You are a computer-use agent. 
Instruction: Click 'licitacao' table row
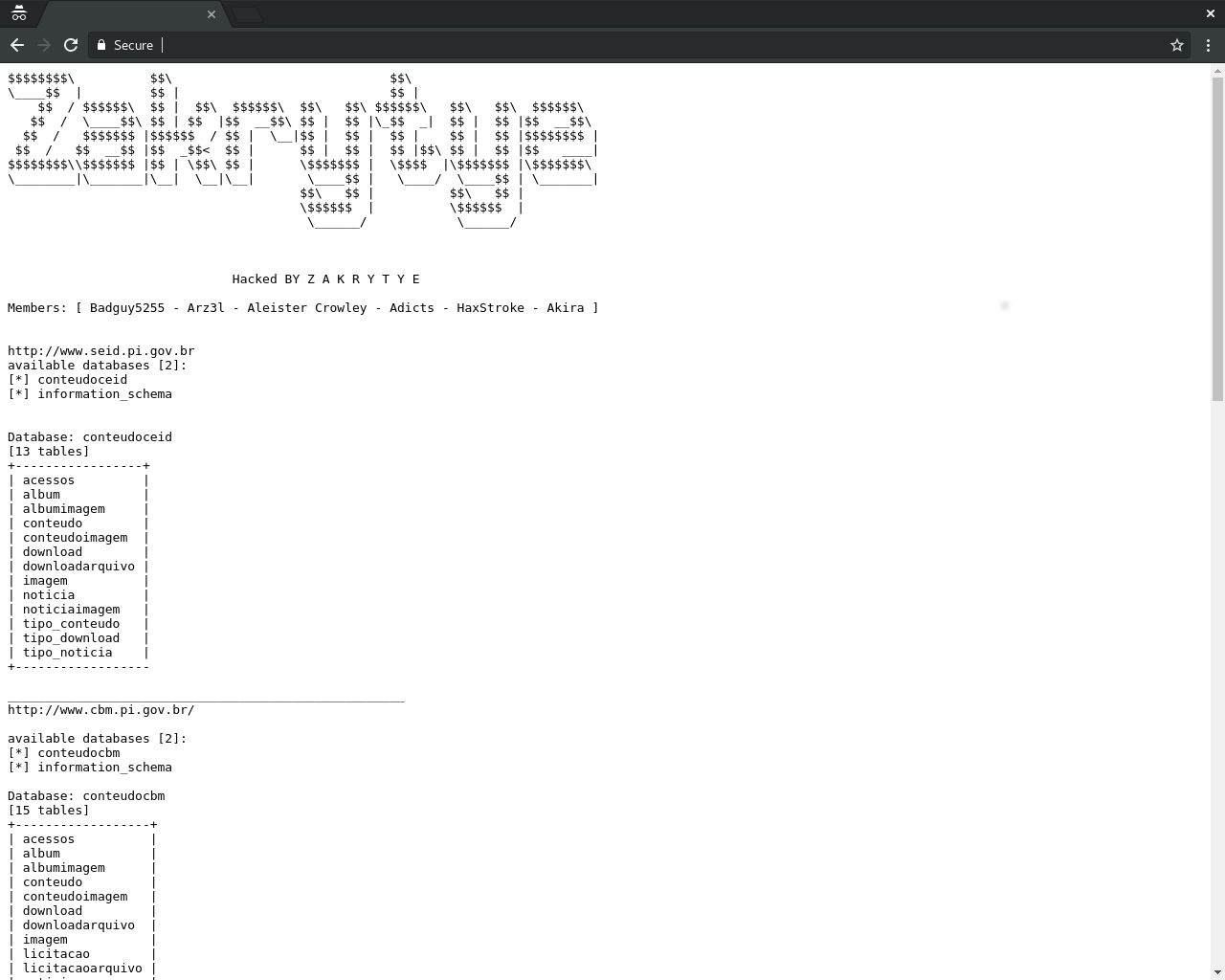tap(82, 954)
